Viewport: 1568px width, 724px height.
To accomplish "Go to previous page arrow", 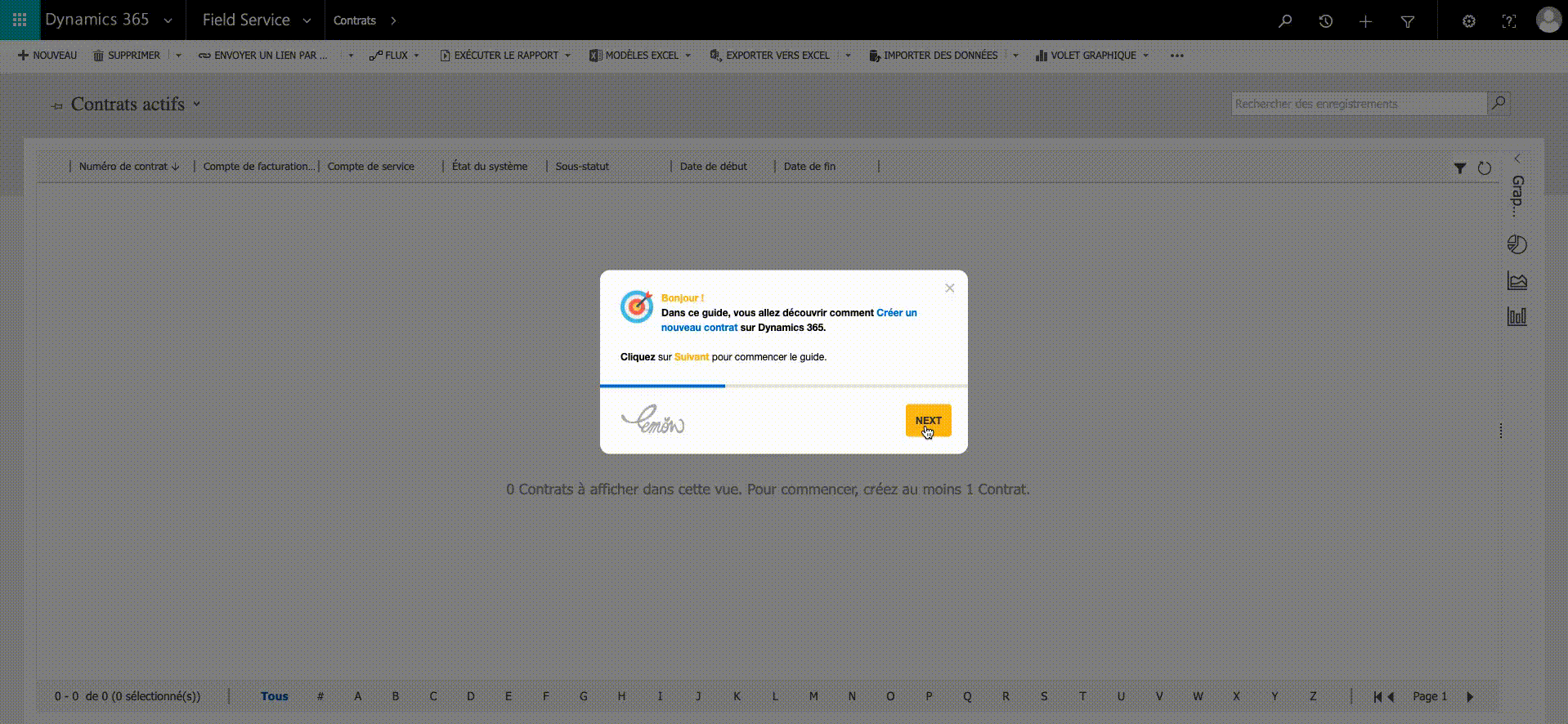I will (x=1391, y=696).
